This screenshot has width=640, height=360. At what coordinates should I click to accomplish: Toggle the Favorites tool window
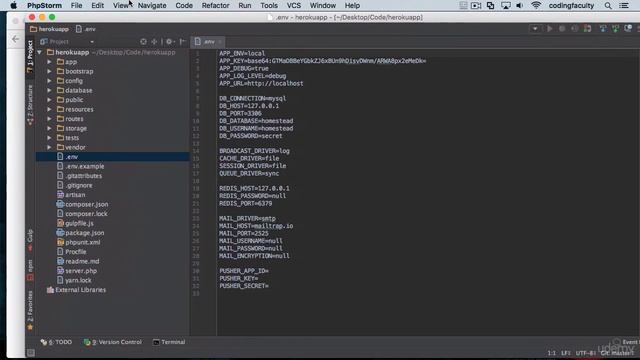click(30, 310)
